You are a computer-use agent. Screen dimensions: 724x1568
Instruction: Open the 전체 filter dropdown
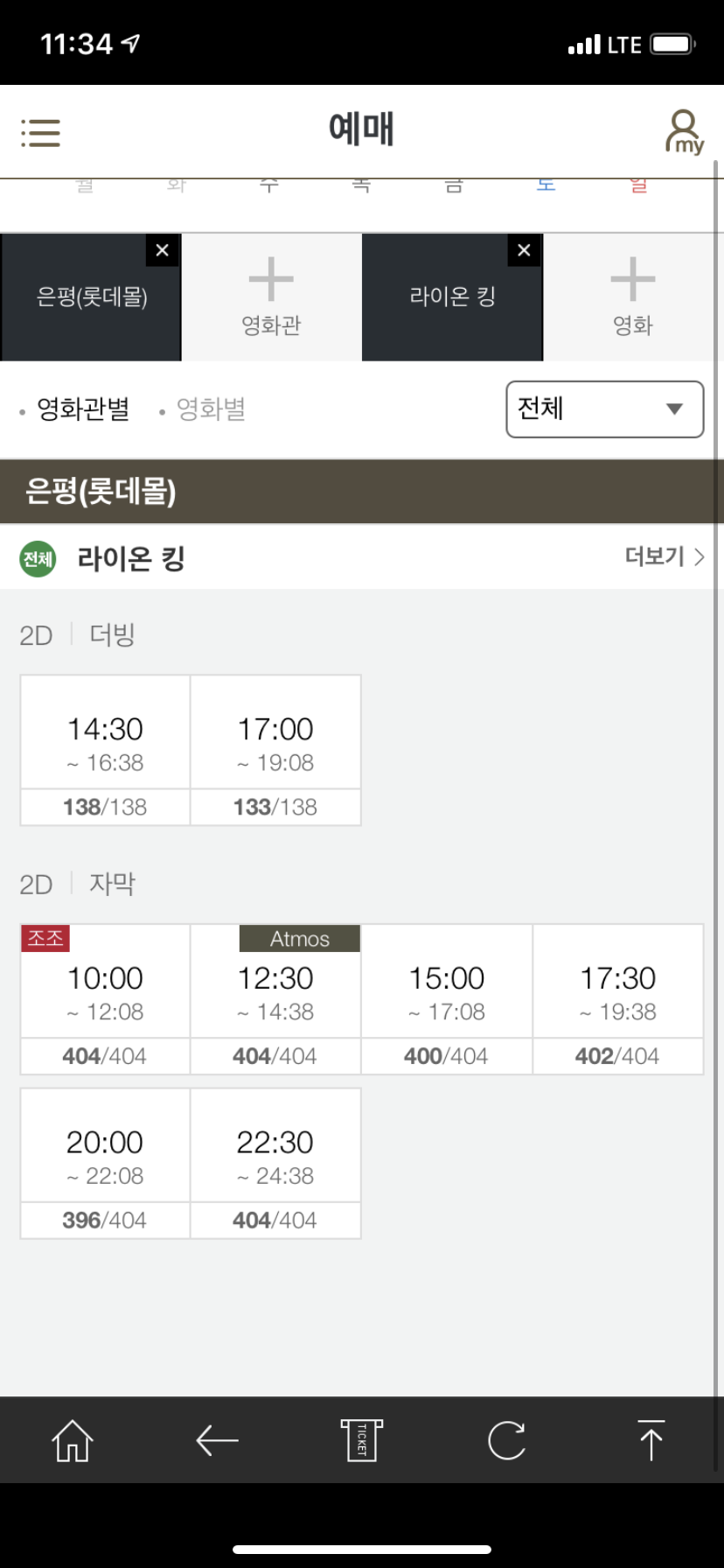[x=604, y=409]
